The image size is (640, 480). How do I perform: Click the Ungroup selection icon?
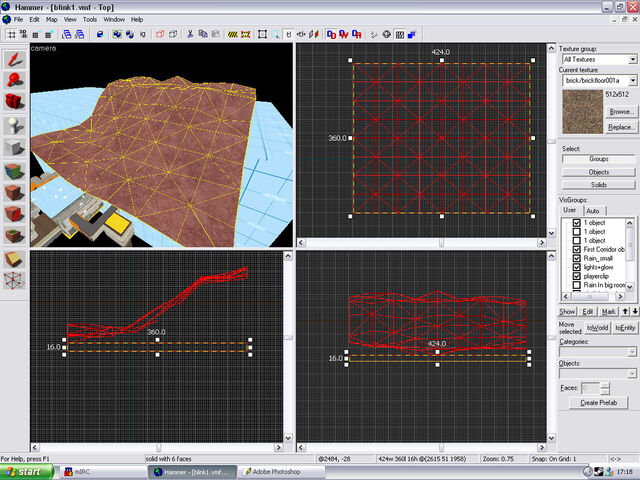click(x=130, y=35)
